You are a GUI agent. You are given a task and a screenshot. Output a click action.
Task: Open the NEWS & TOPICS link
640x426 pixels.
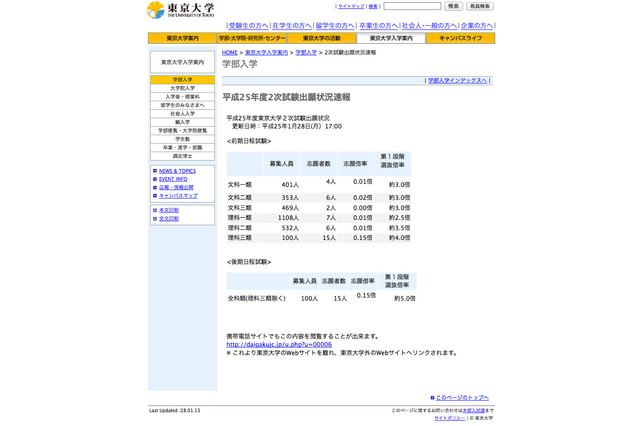177,171
